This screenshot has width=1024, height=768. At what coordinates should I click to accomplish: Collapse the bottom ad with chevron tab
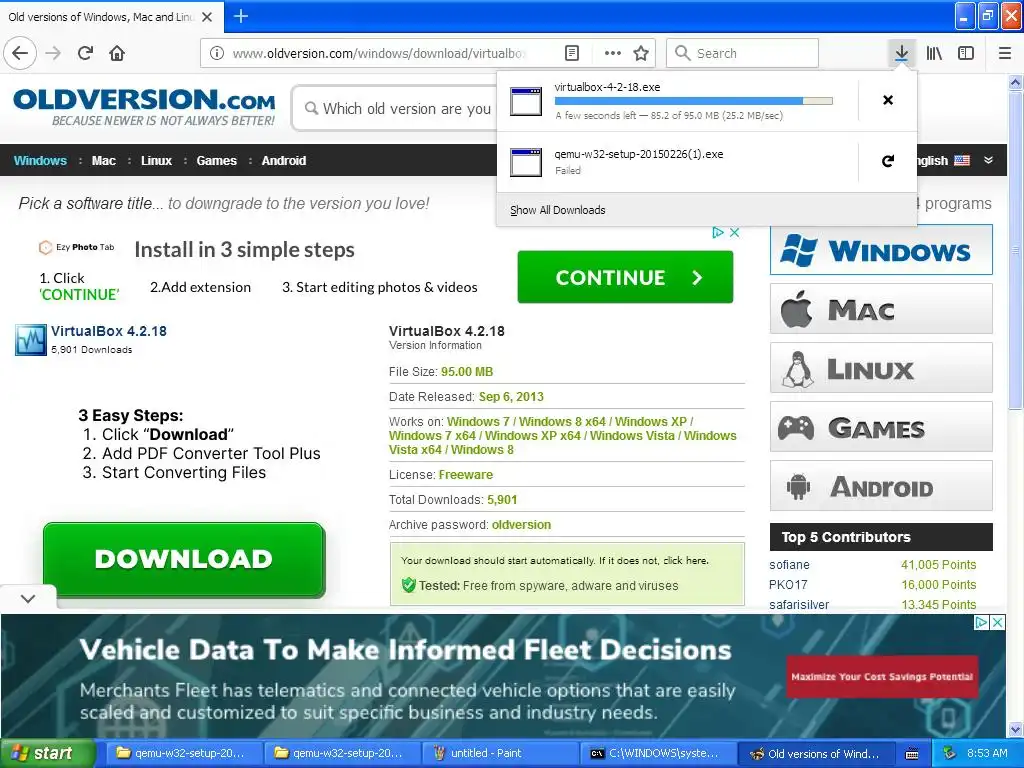(28, 598)
